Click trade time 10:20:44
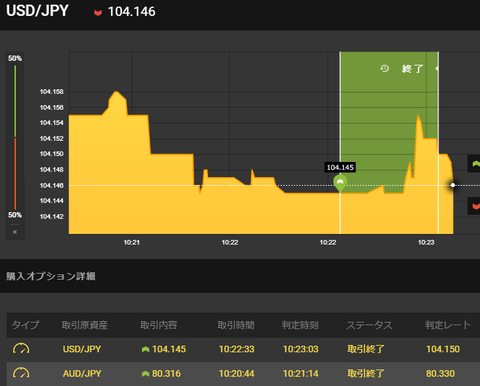The height and width of the screenshot is (386, 480). click(236, 374)
